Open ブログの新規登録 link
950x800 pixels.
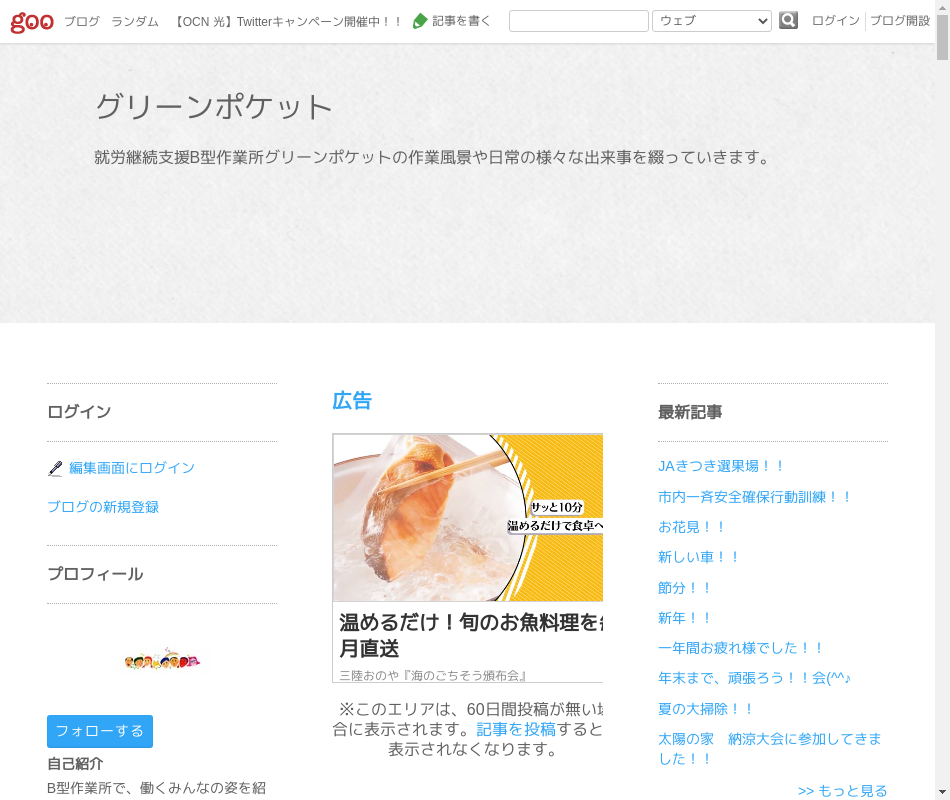point(103,507)
